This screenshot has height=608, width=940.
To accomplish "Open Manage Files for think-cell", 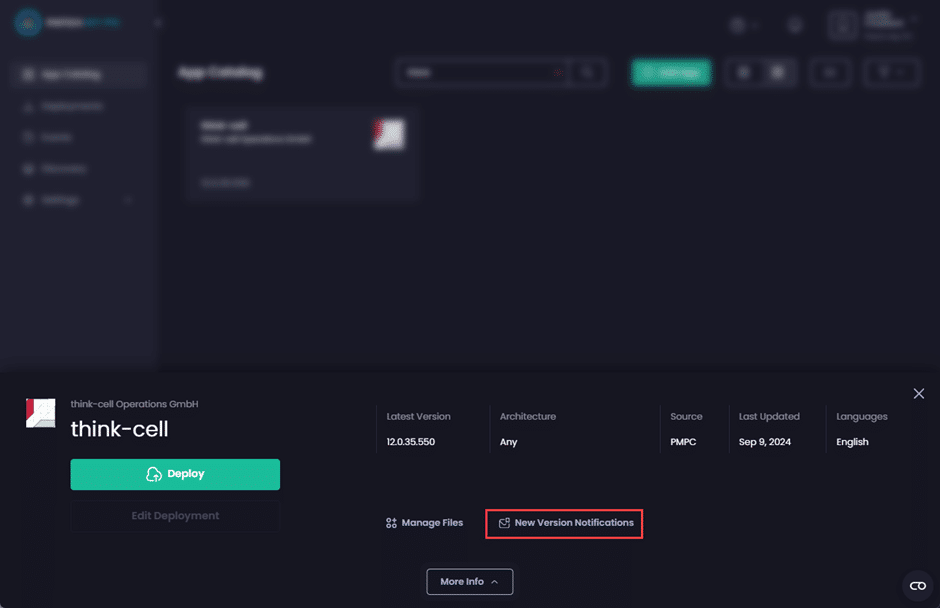I will pos(424,523).
